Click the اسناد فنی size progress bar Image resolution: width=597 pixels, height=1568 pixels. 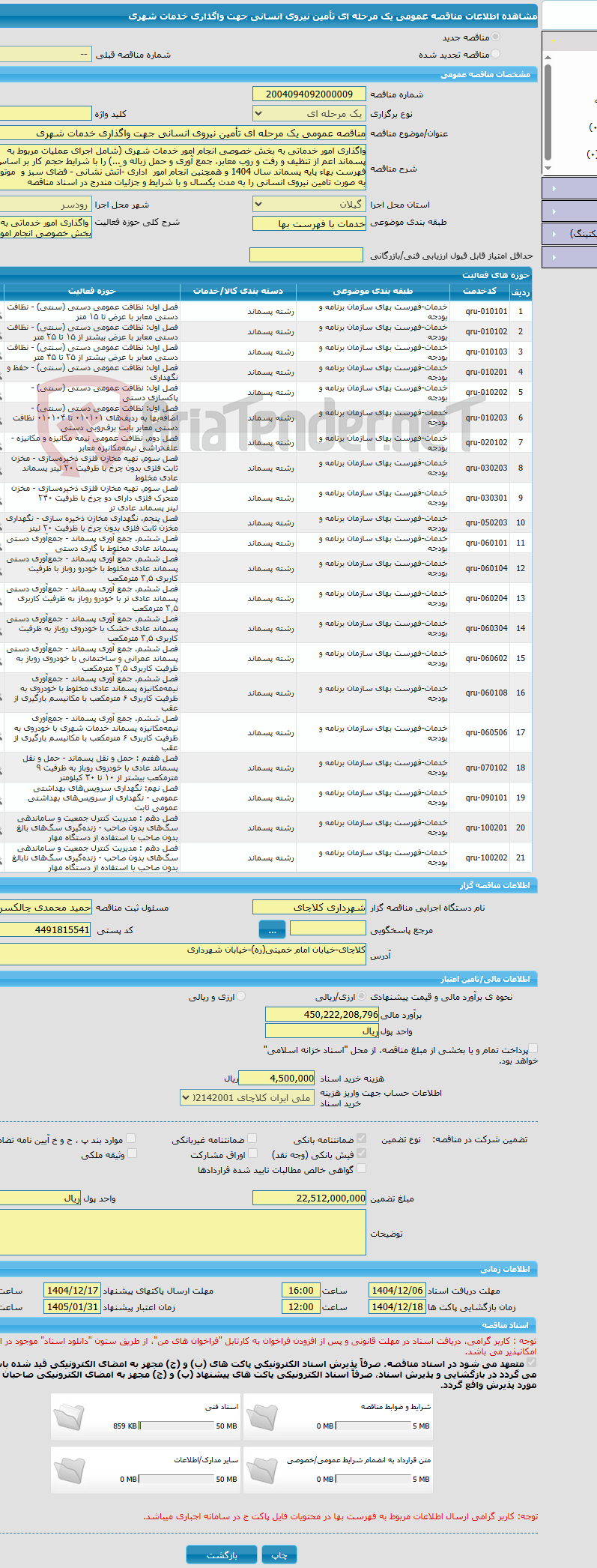(x=177, y=1426)
